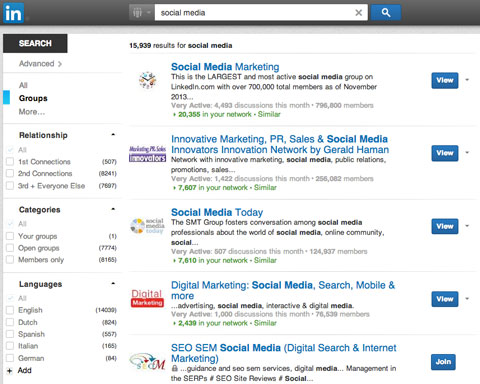
Task: Click the plus icon to add a language
Action: [x=10, y=371]
